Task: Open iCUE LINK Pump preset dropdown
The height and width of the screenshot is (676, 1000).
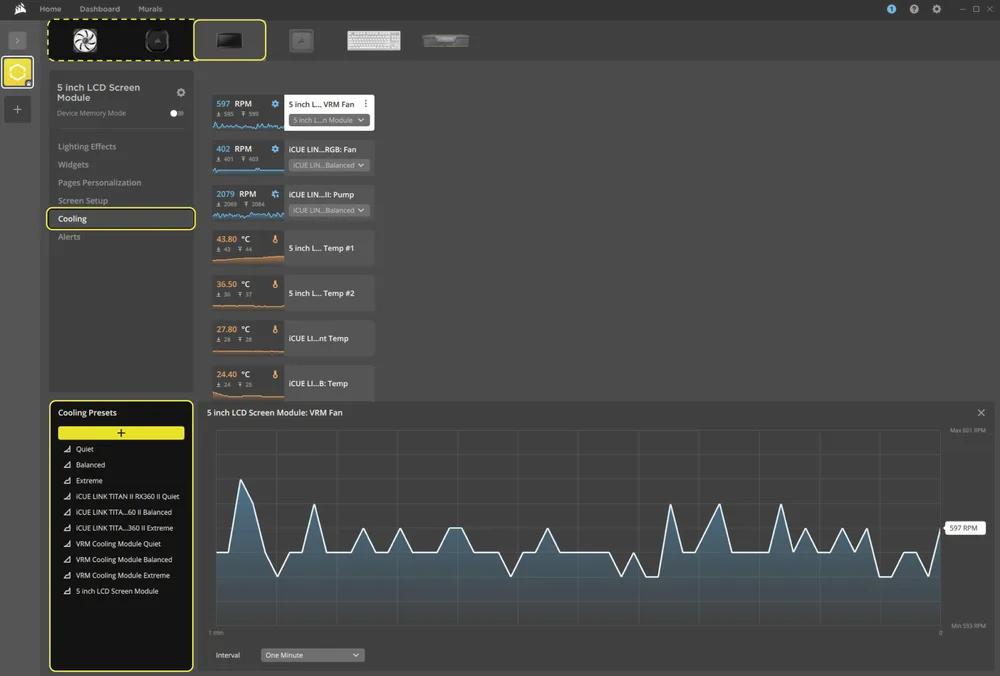Action: click(x=329, y=210)
